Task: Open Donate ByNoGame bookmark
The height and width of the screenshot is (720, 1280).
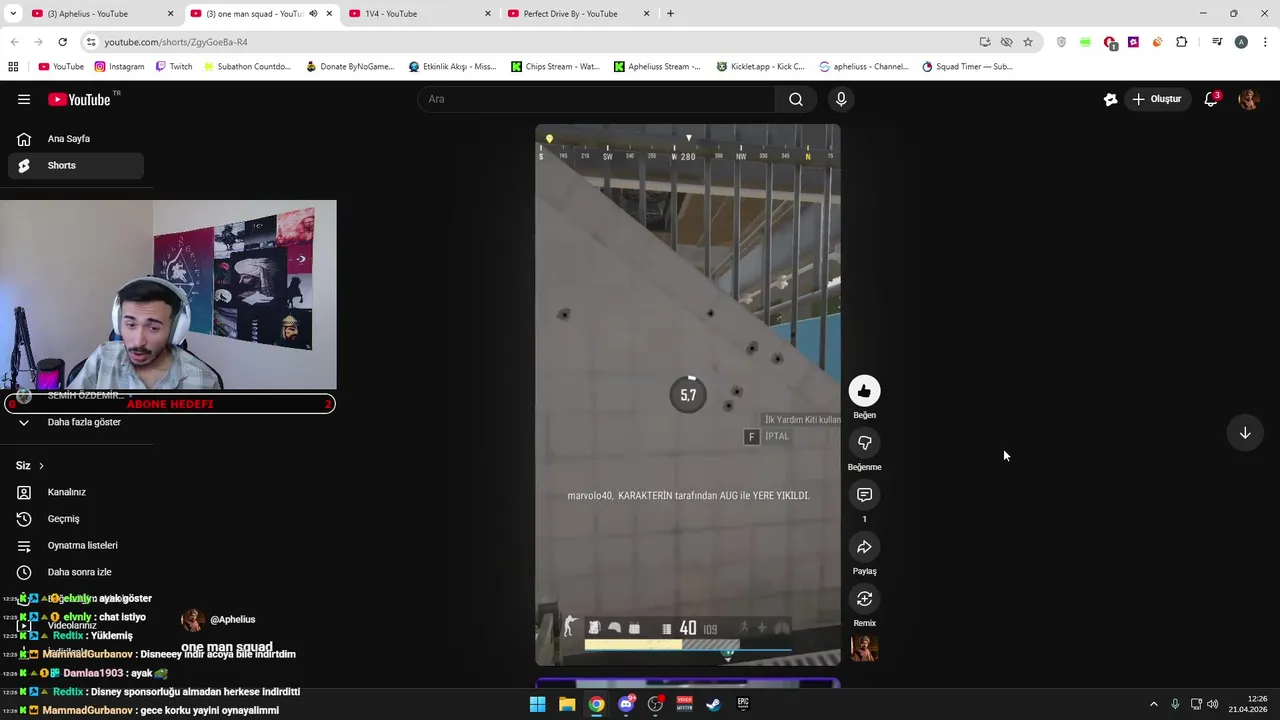Action: tap(350, 67)
